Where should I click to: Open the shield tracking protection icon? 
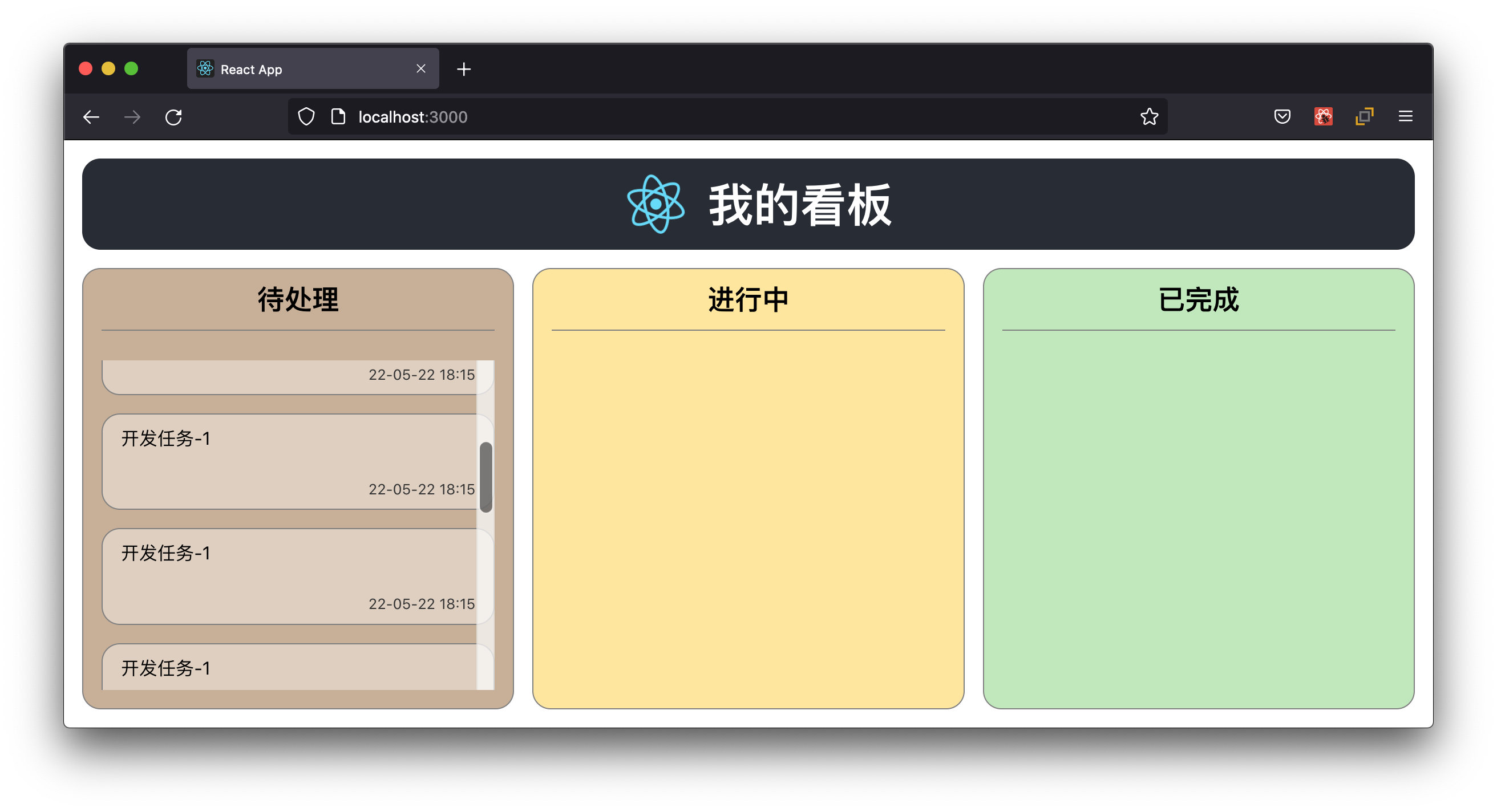pyautogui.click(x=306, y=117)
